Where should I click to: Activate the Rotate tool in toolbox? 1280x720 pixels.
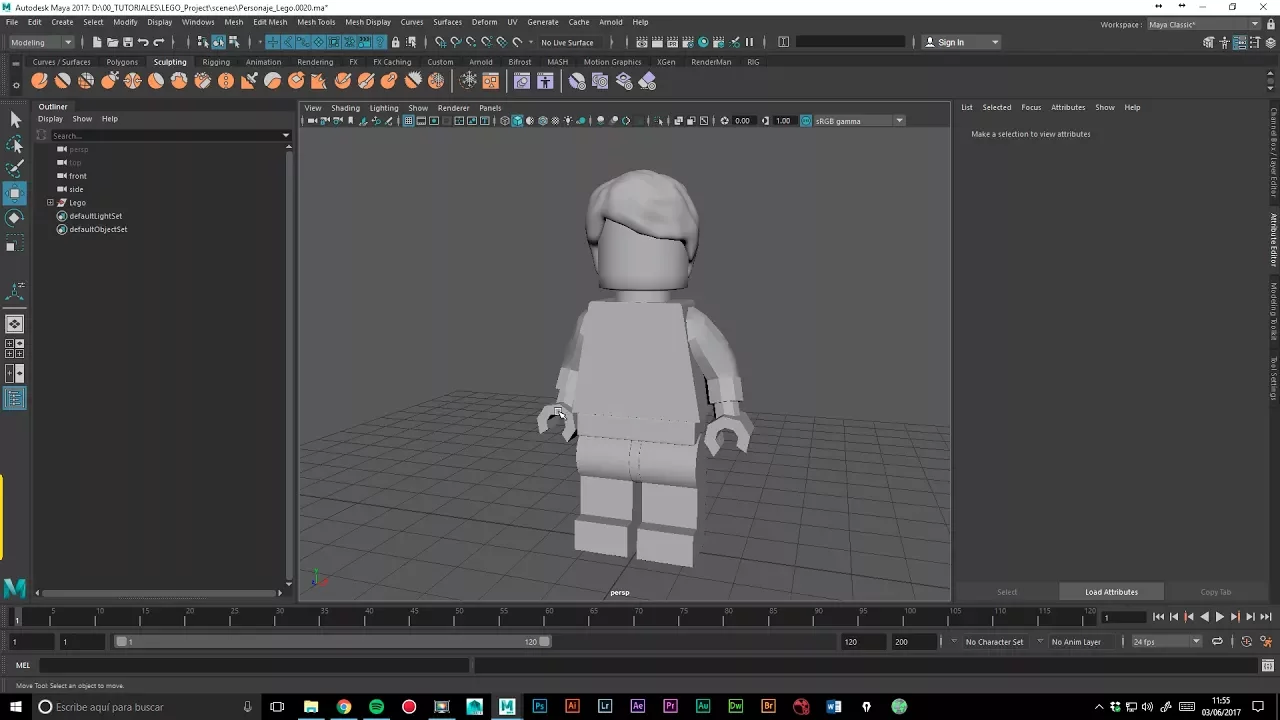coord(15,217)
